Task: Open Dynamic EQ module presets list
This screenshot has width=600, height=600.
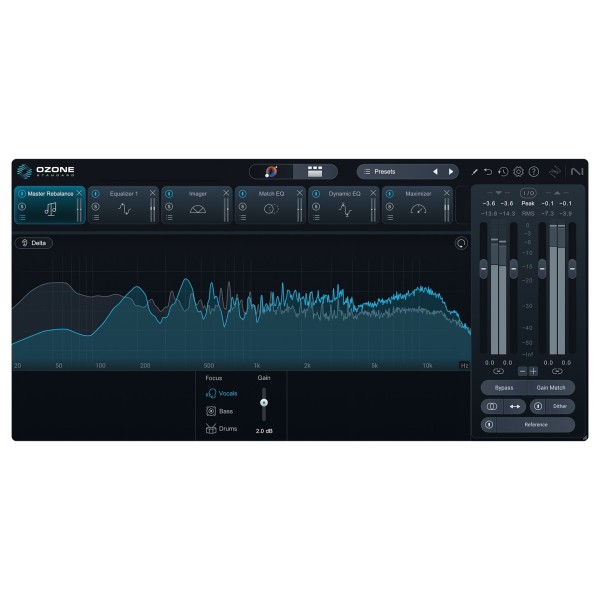Action: pos(316,218)
